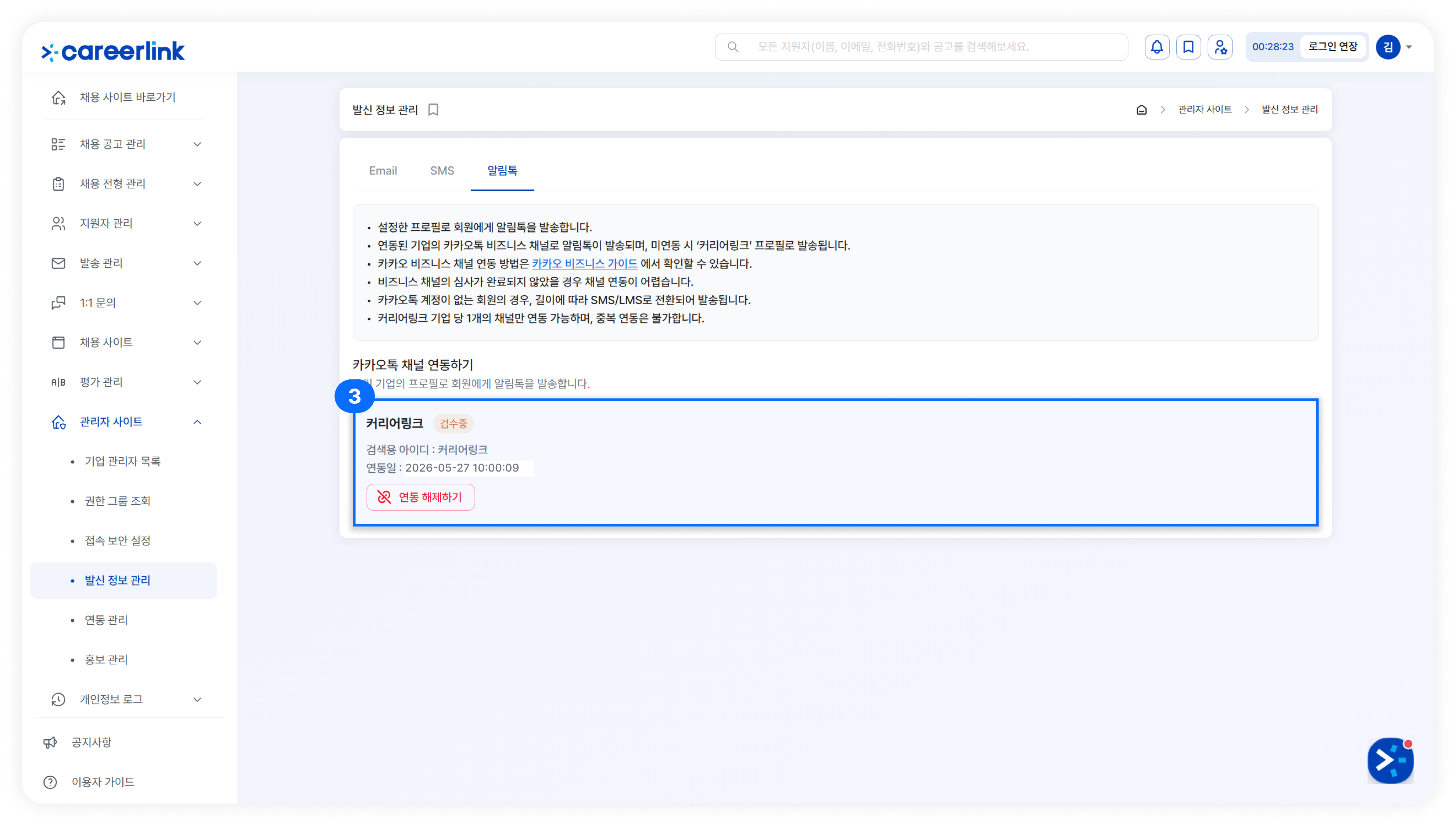Click the 로그인 연장 button
1456x826 pixels.
[1332, 47]
